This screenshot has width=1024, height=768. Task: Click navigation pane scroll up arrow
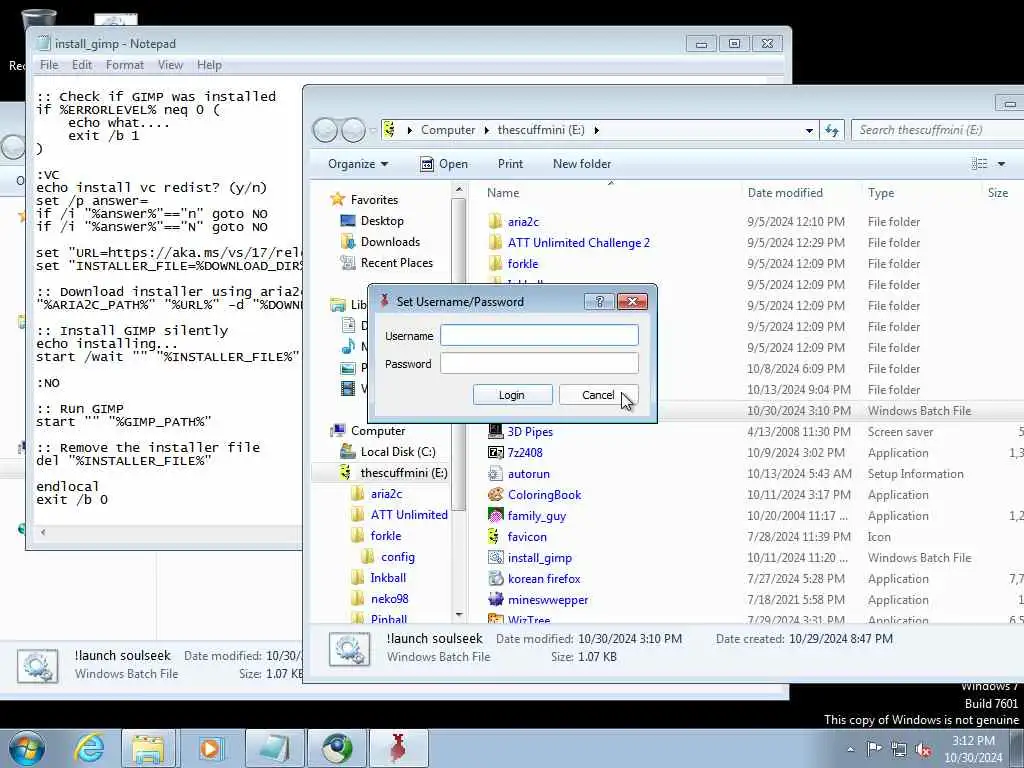point(458,190)
